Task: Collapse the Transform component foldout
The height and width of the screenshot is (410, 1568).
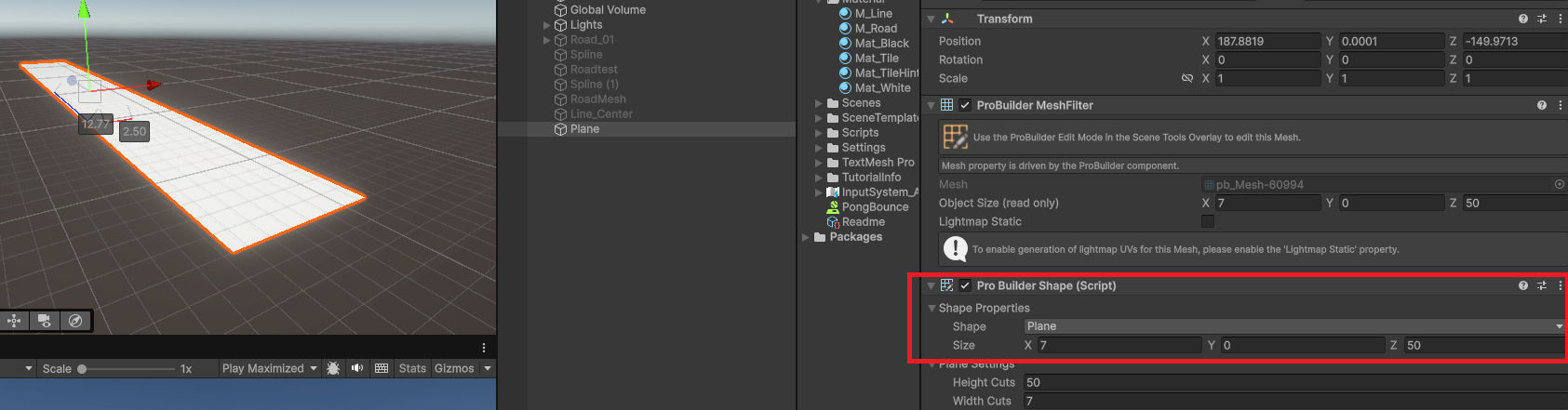Action: click(931, 19)
